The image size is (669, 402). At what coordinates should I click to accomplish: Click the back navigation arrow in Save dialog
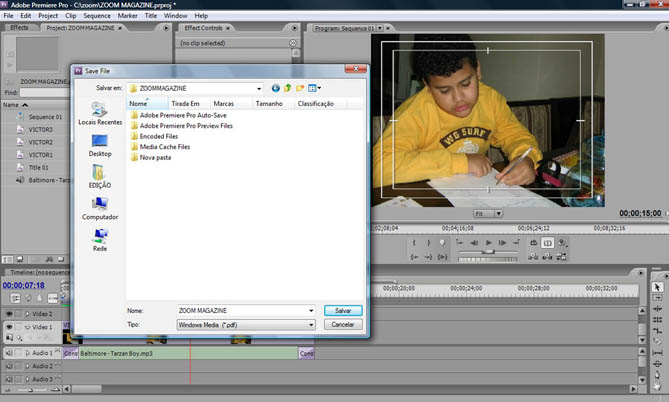click(x=275, y=88)
